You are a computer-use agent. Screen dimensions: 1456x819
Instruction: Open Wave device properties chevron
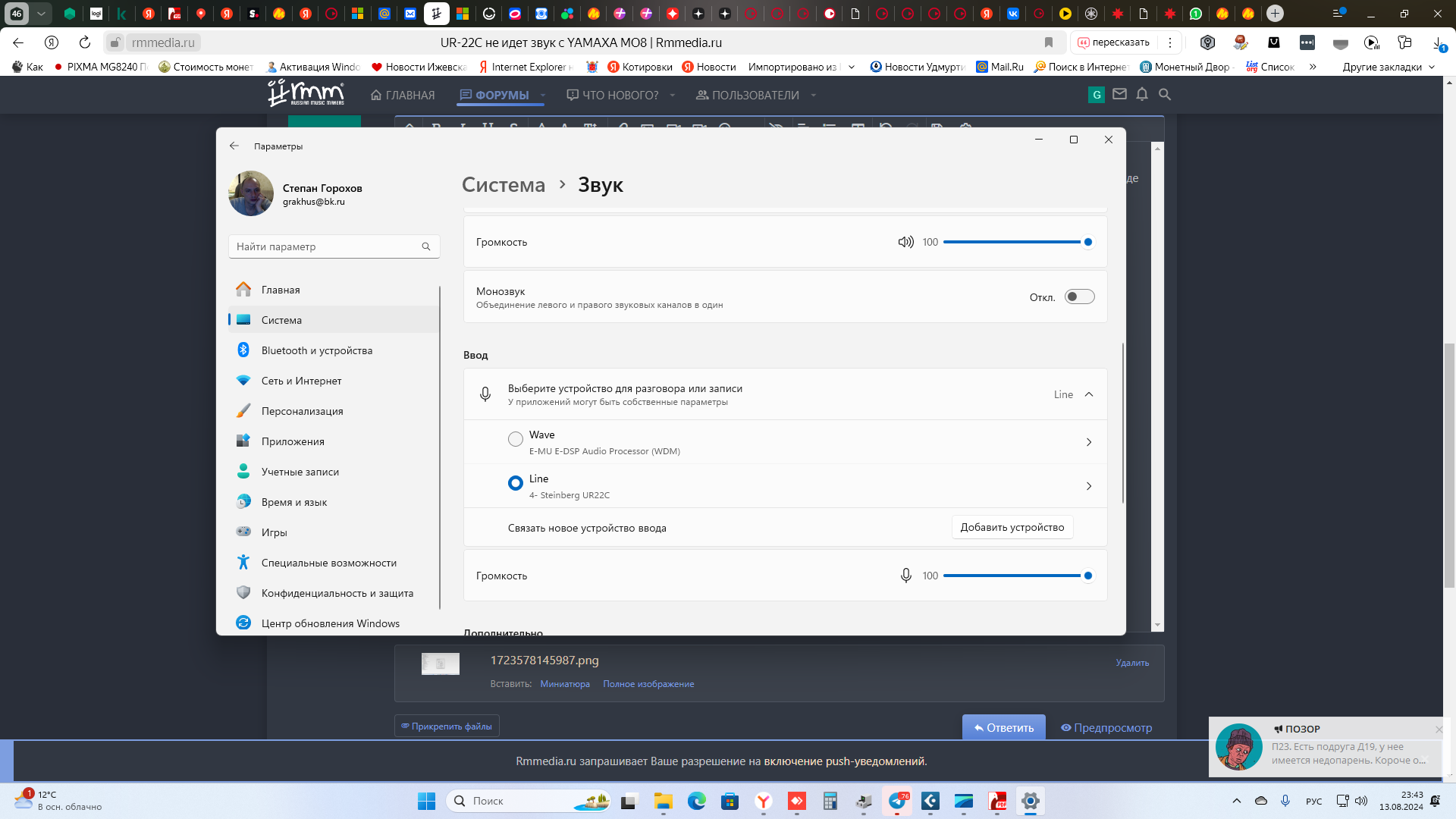point(1089,442)
